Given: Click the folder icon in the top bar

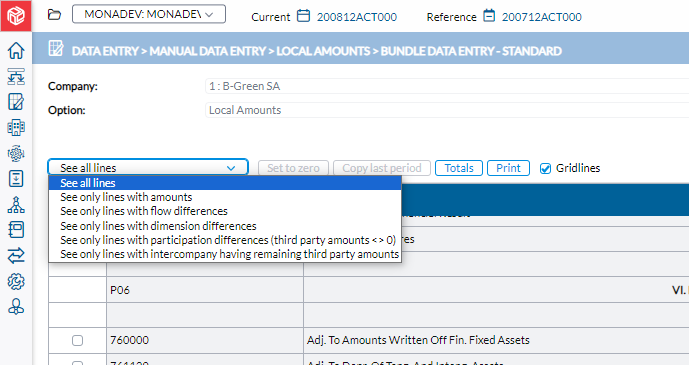Looking at the screenshot, I should (54, 14).
